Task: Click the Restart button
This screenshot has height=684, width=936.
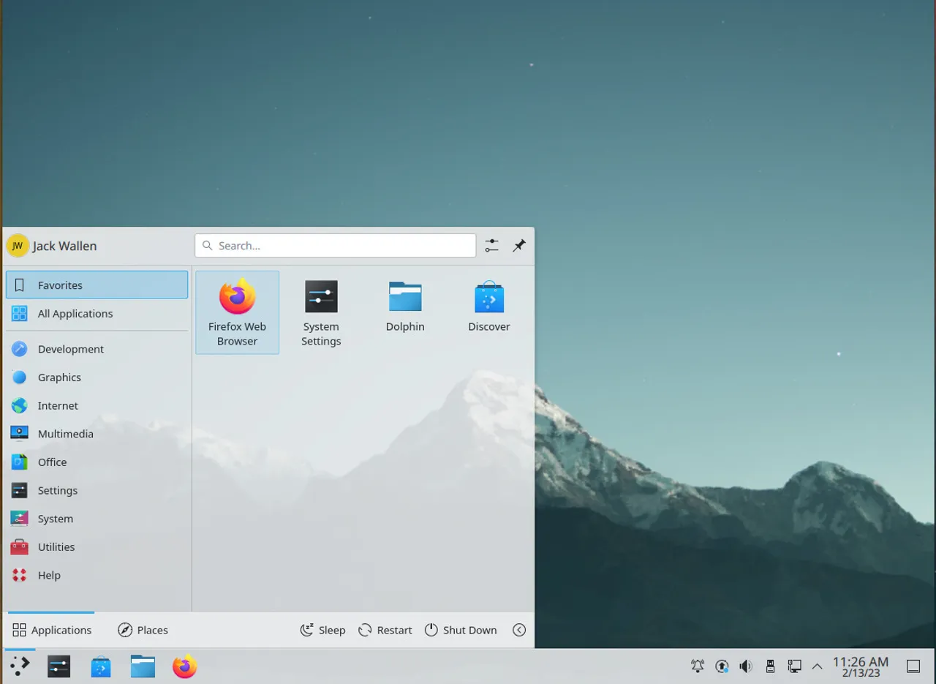Action: (x=385, y=630)
